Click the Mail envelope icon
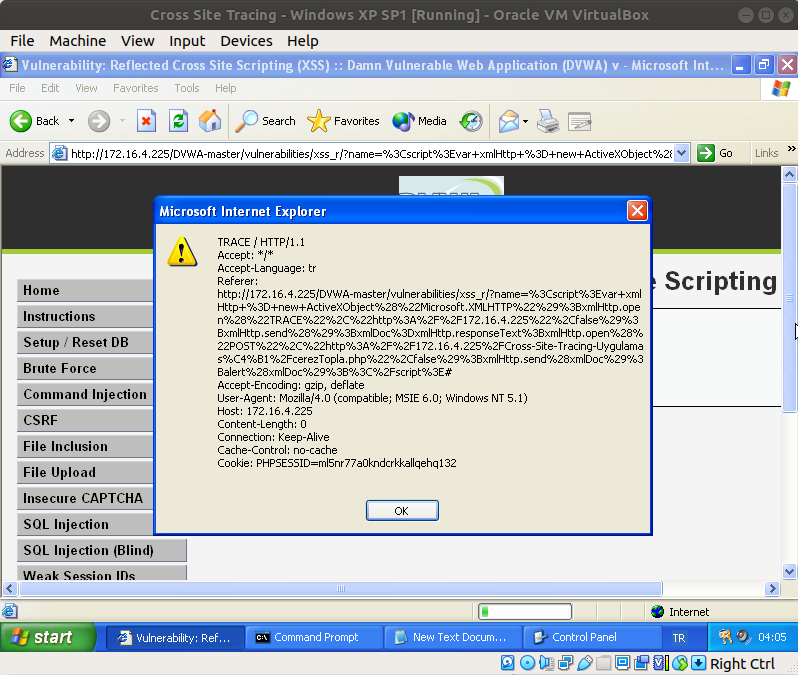The image size is (798, 675). [508, 121]
